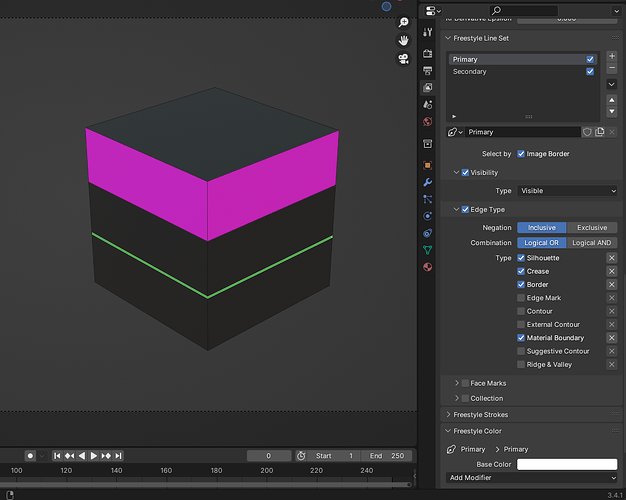Disable the Secondary line set checkbox
Image resolution: width=626 pixels, height=500 pixels.
point(590,71)
